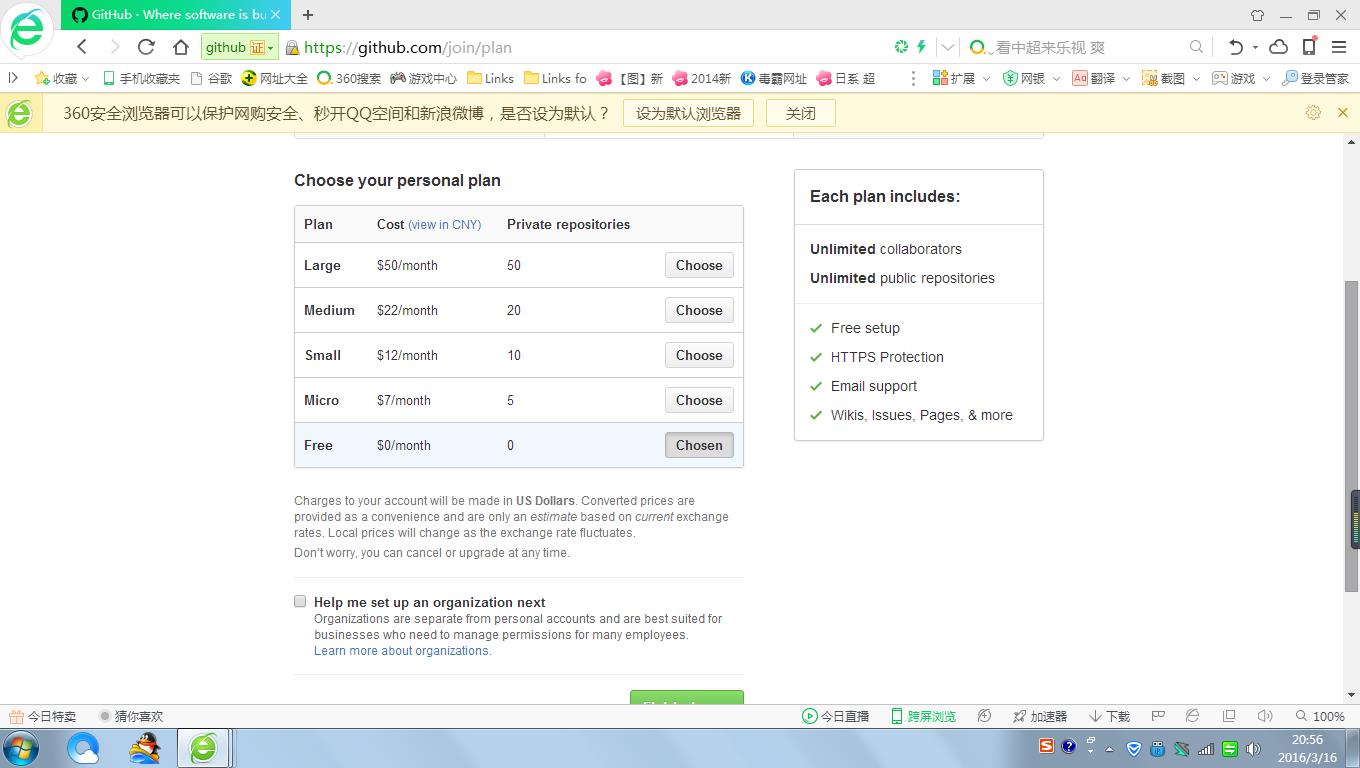Click the taskbar clock showing 20:56
The height and width of the screenshot is (768, 1360).
[1307, 748]
